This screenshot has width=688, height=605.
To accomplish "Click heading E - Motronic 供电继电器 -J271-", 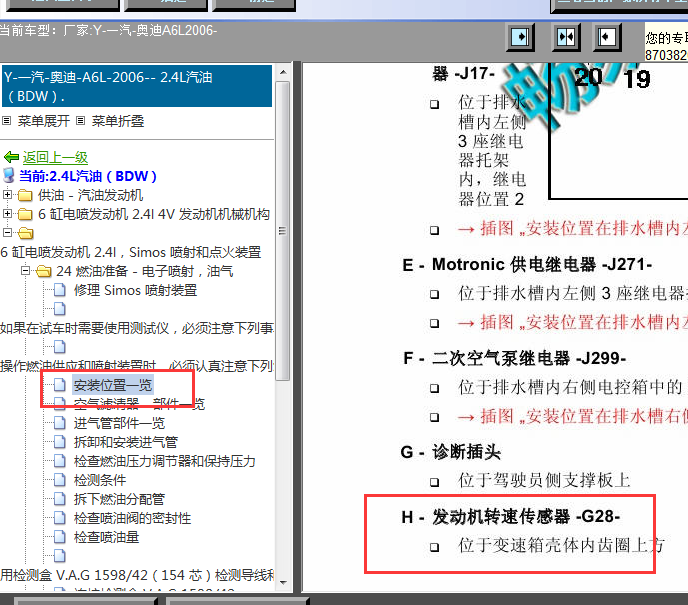I will [x=527, y=265].
